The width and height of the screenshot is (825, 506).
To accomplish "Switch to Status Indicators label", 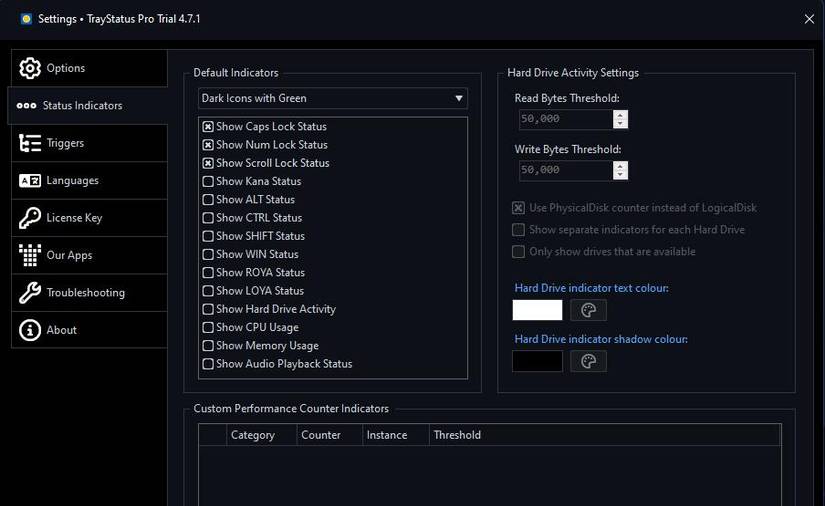I will pyautogui.click(x=82, y=106).
